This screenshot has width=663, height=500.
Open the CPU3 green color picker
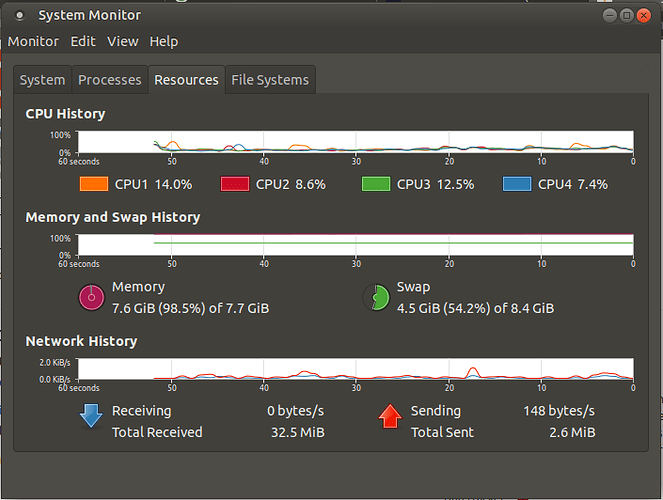pyautogui.click(x=376, y=184)
